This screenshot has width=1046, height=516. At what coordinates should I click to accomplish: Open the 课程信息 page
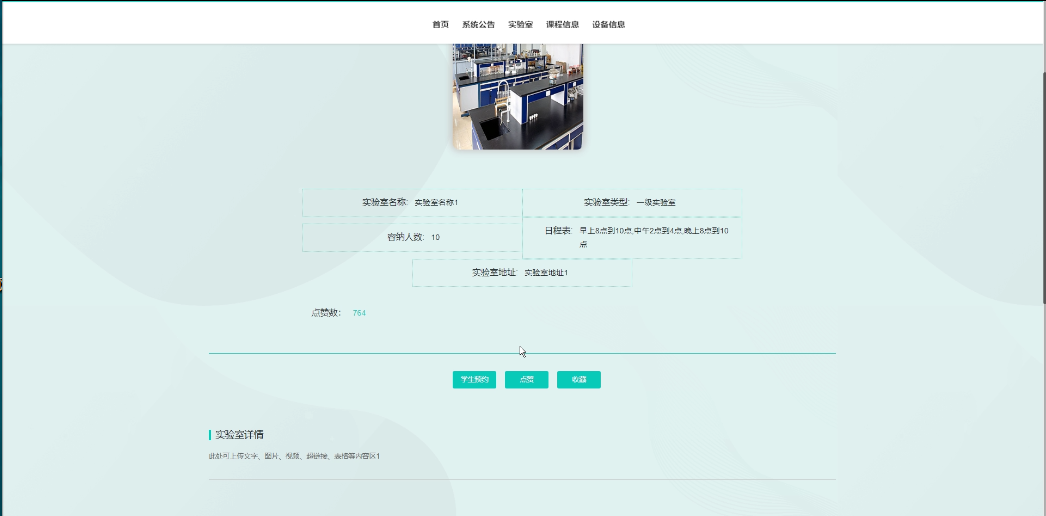[562, 25]
